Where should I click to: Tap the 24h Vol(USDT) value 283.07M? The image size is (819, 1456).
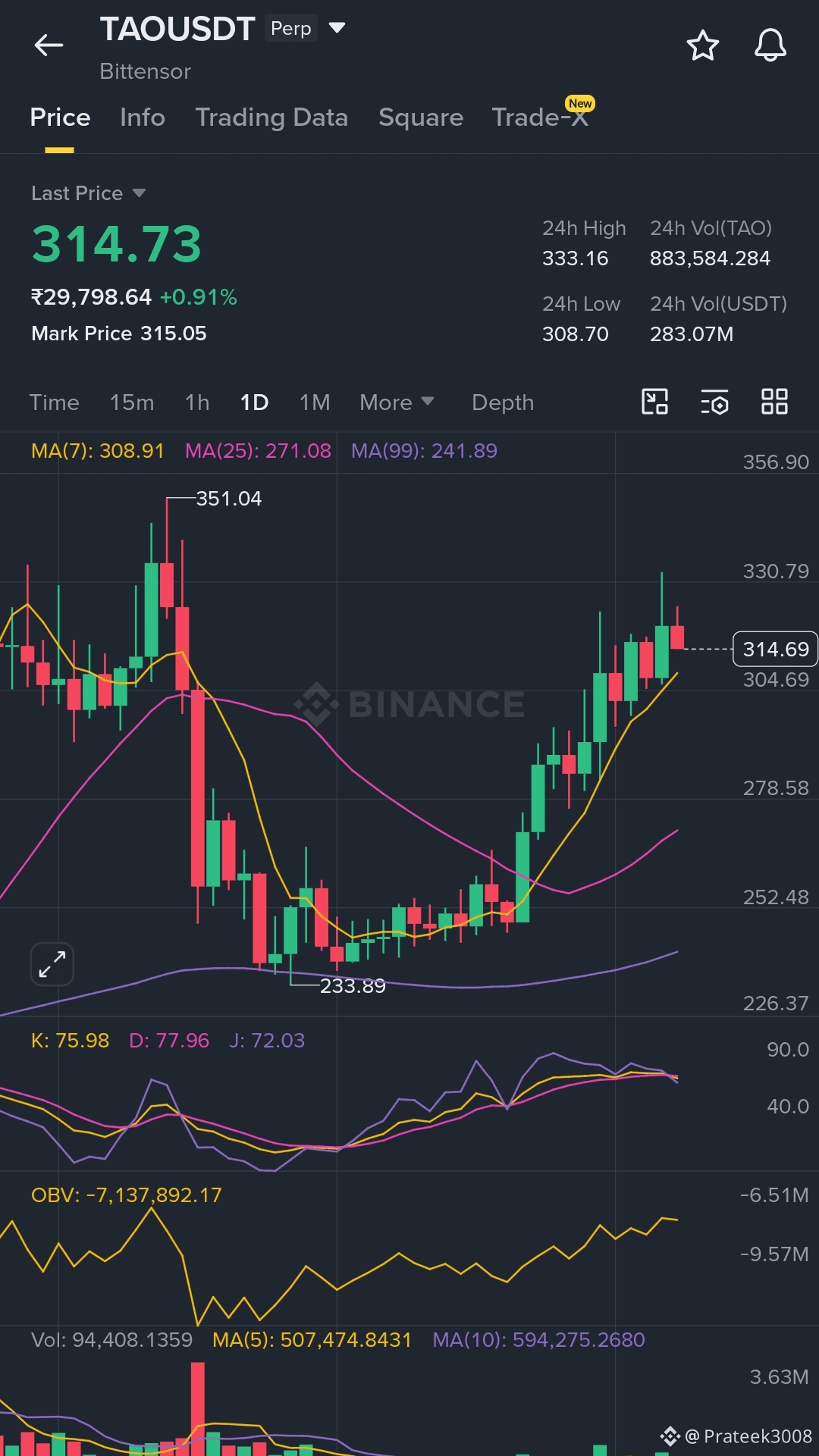(692, 334)
